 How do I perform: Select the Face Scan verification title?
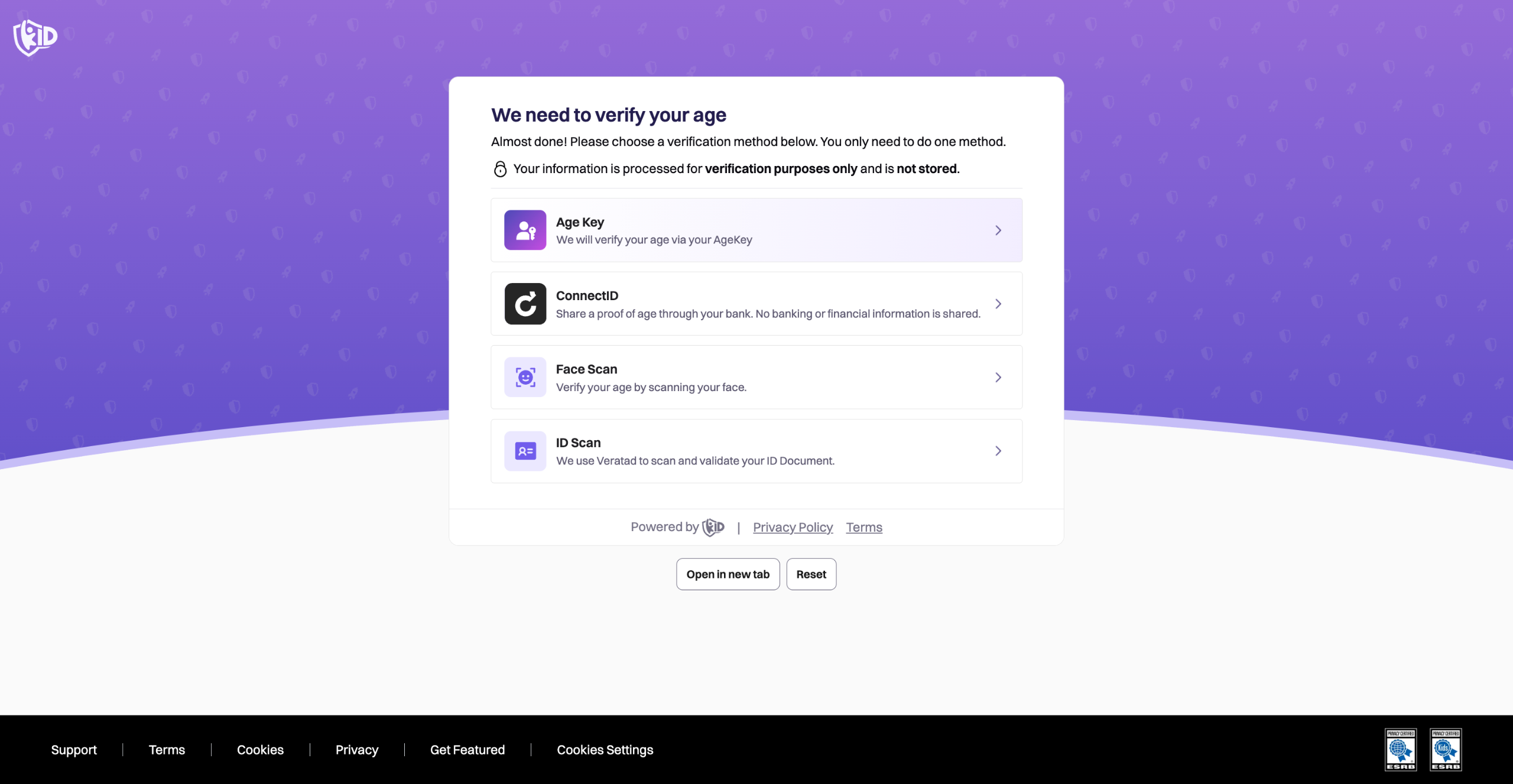click(586, 369)
